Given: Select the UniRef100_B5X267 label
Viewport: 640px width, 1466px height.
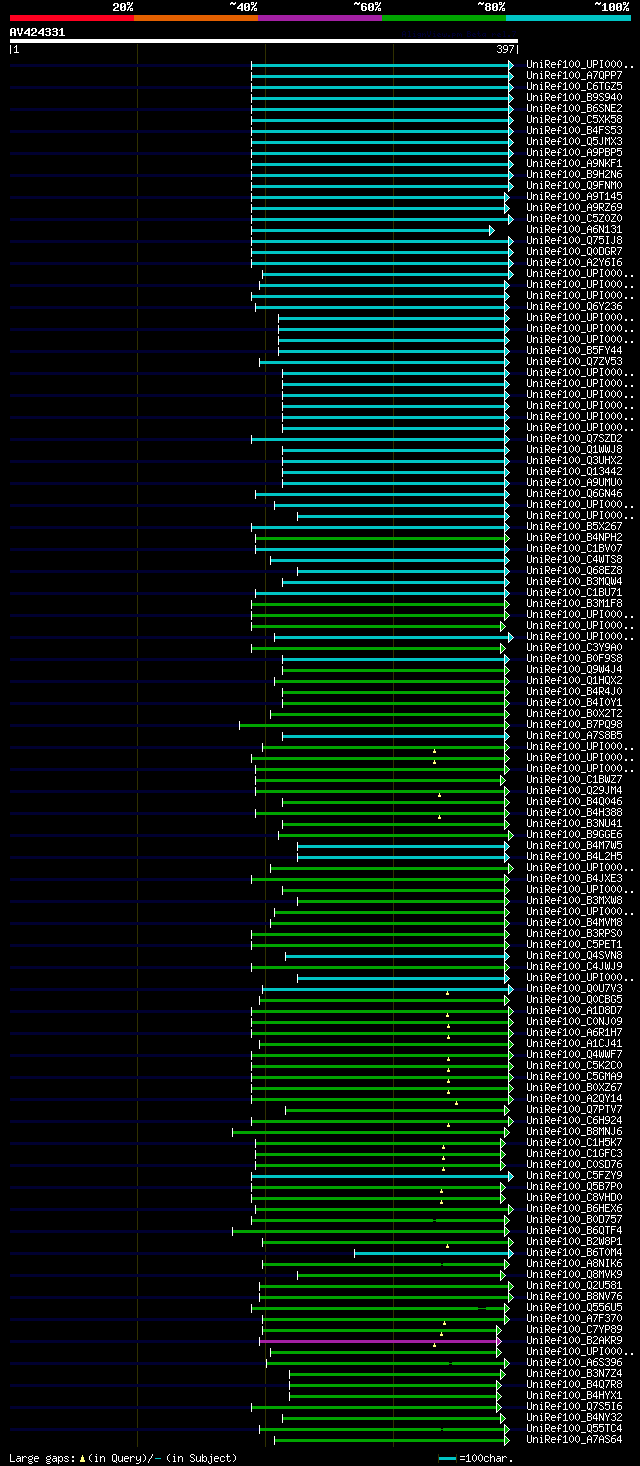Looking at the screenshot, I should 574,527.
